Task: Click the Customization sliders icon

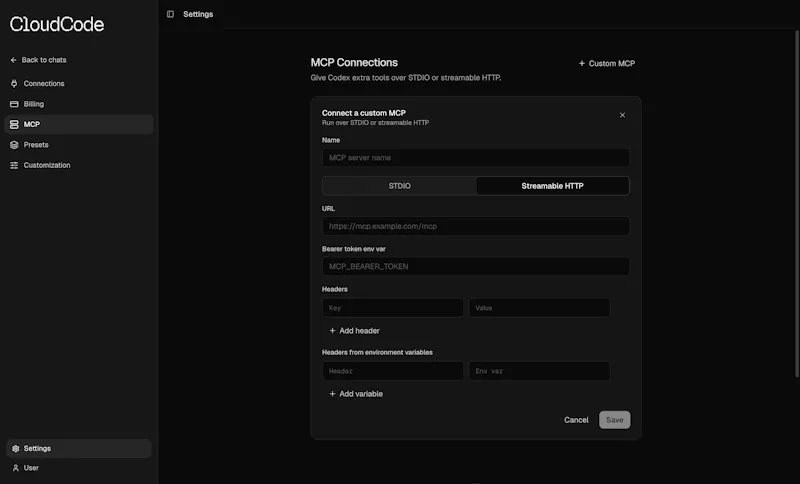Action: 14,165
